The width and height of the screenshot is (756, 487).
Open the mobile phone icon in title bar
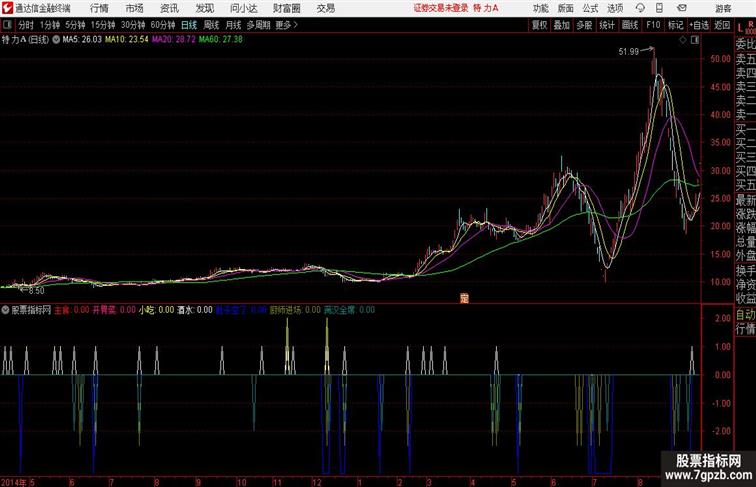pyautogui.click(x=659, y=8)
